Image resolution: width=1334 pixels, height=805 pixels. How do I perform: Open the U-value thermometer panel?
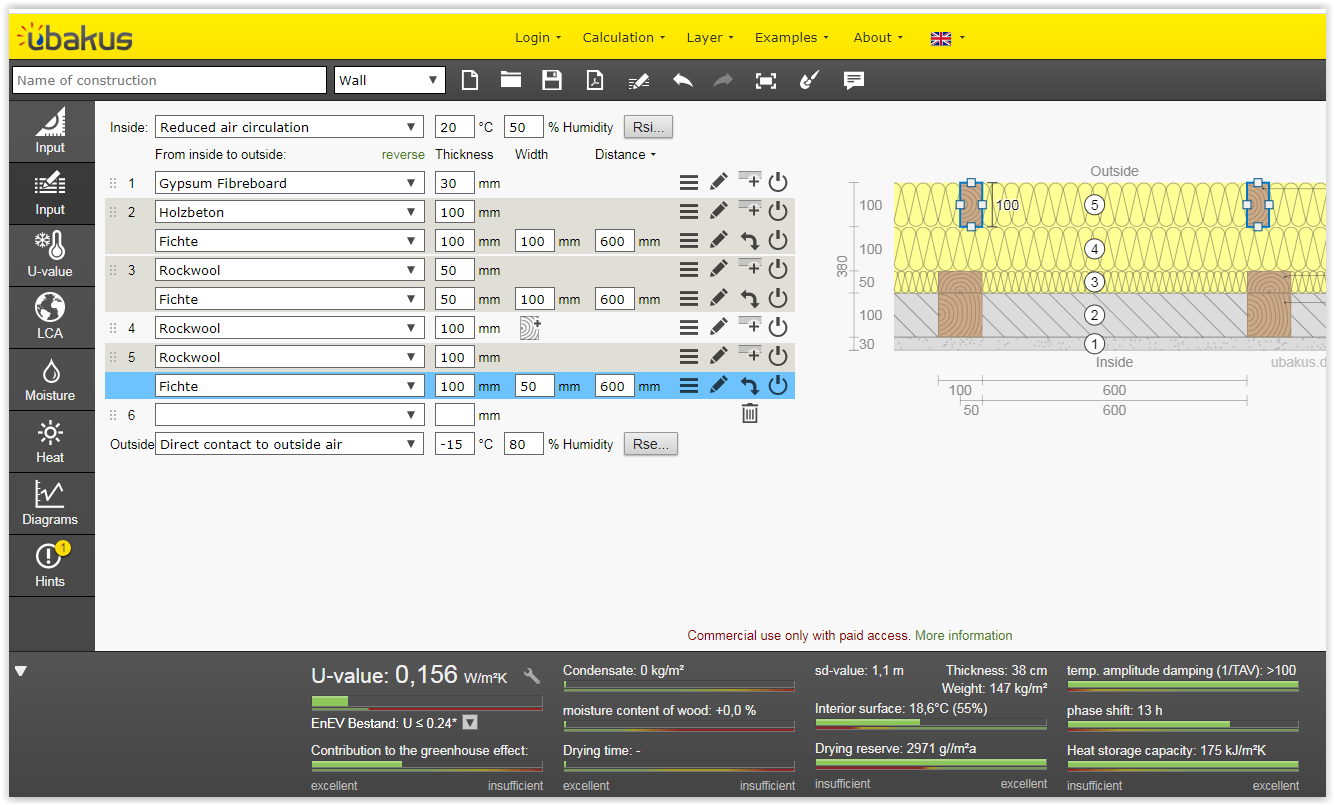(50, 255)
